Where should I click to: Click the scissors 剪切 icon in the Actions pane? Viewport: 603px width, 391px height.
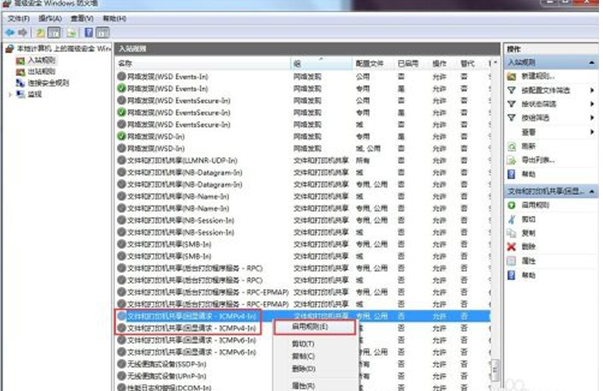click(511, 219)
